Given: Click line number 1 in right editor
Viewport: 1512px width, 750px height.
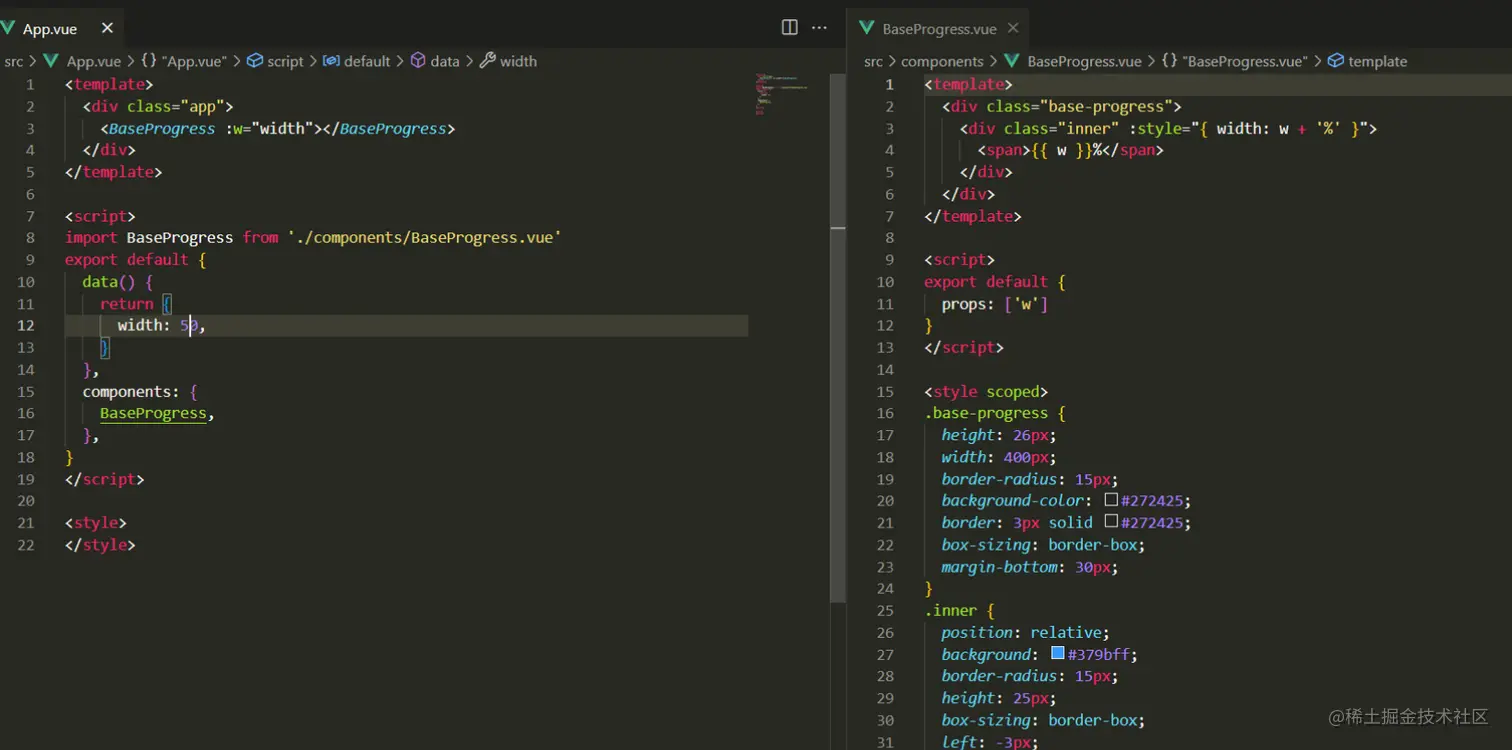Looking at the screenshot, I should tap(889, 84).
